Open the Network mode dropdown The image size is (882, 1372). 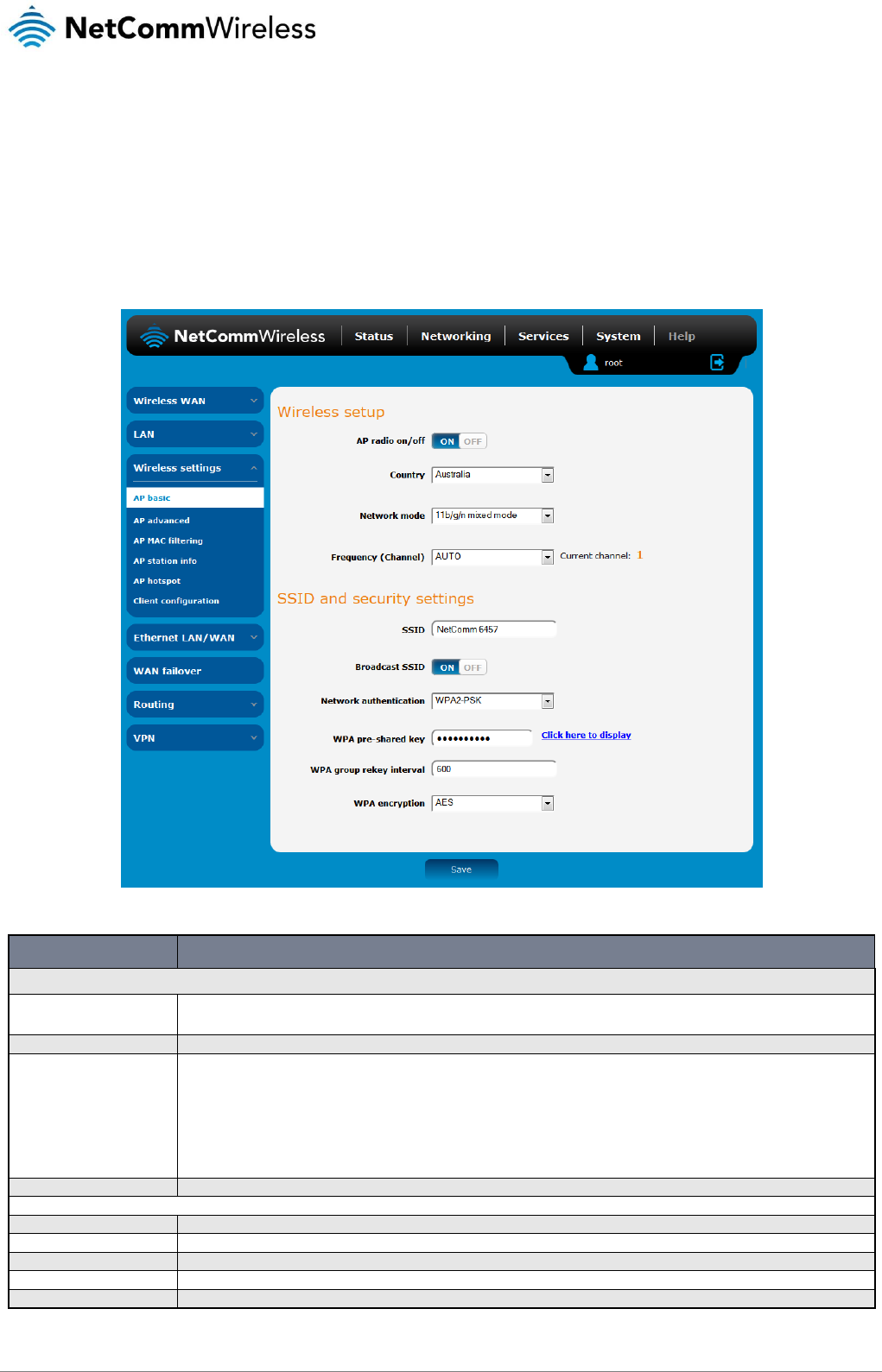pyautogui.click(x=492, y=515)
